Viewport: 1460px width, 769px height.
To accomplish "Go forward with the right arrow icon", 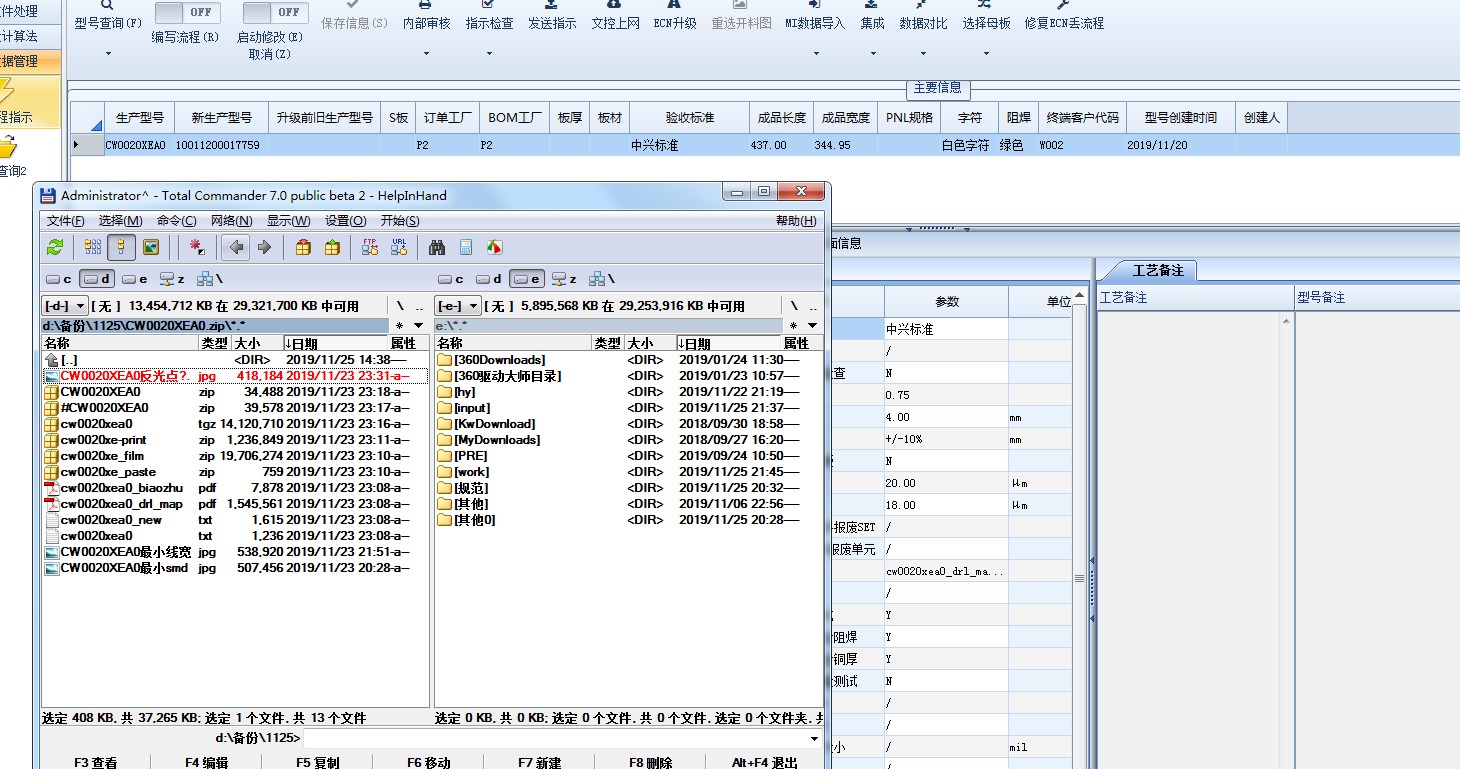I will pyautogui.click(x=265, y=247).
